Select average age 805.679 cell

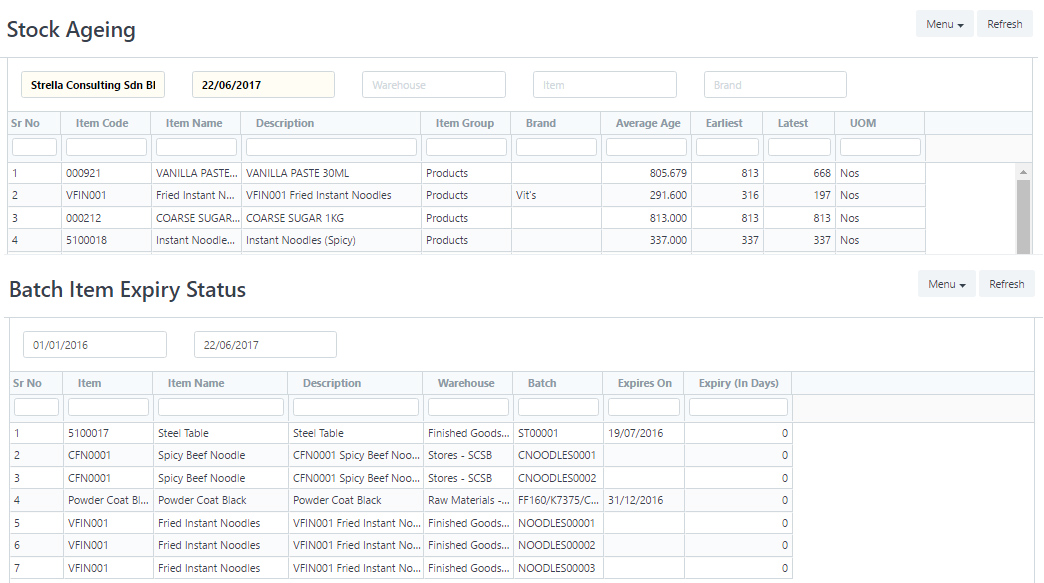pos(647,173)
